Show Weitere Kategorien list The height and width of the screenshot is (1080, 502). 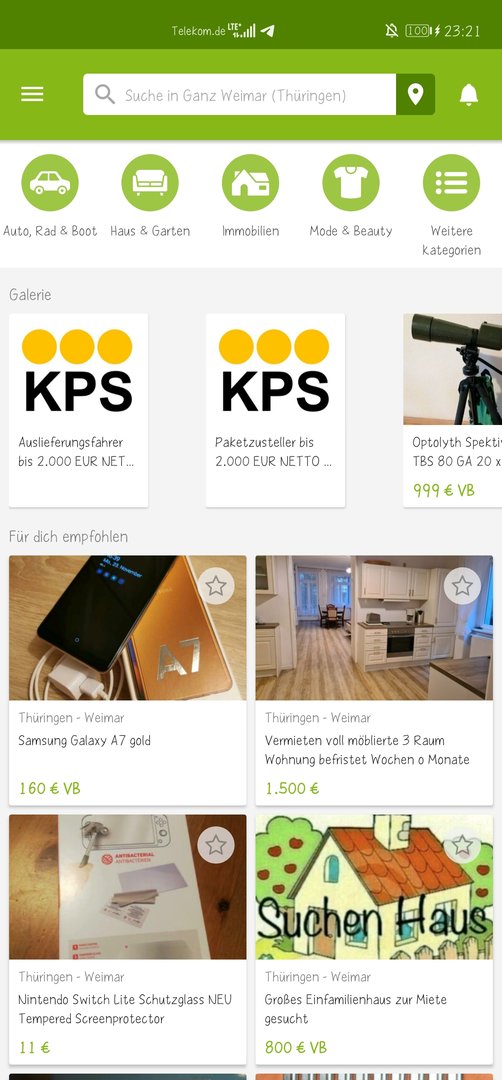451,205
